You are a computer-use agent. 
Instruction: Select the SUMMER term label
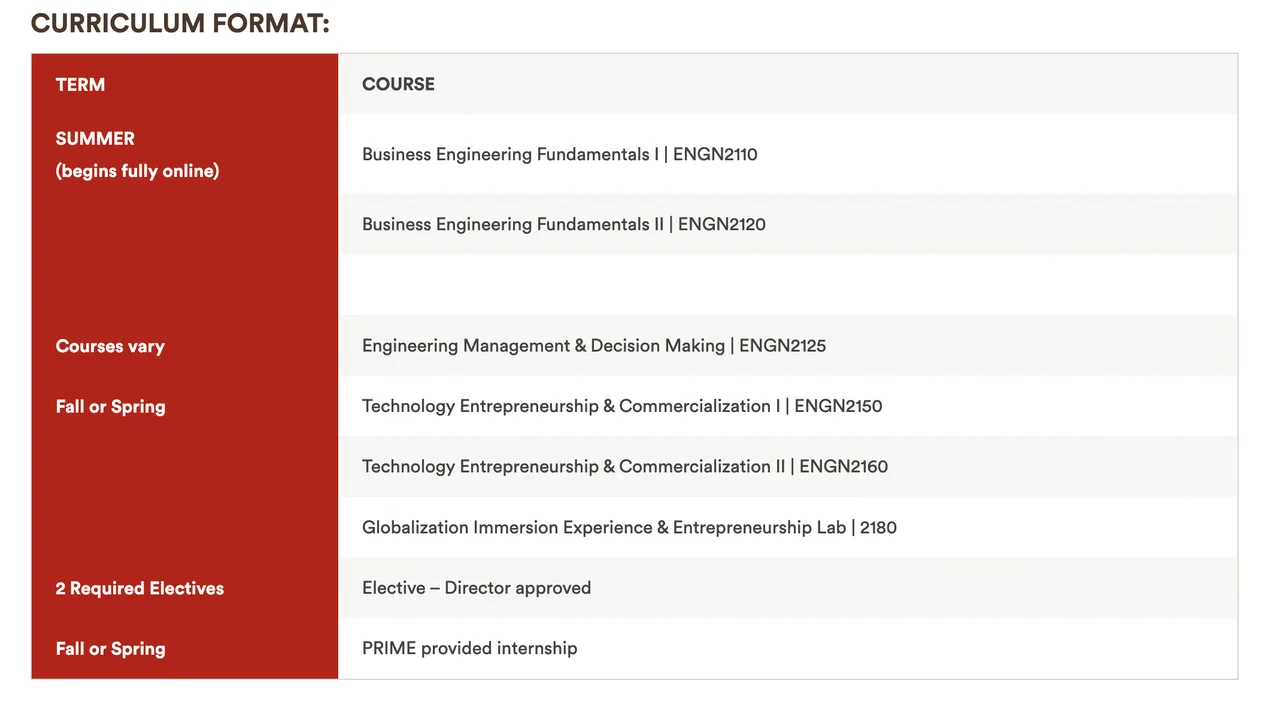tap(95, 139)
